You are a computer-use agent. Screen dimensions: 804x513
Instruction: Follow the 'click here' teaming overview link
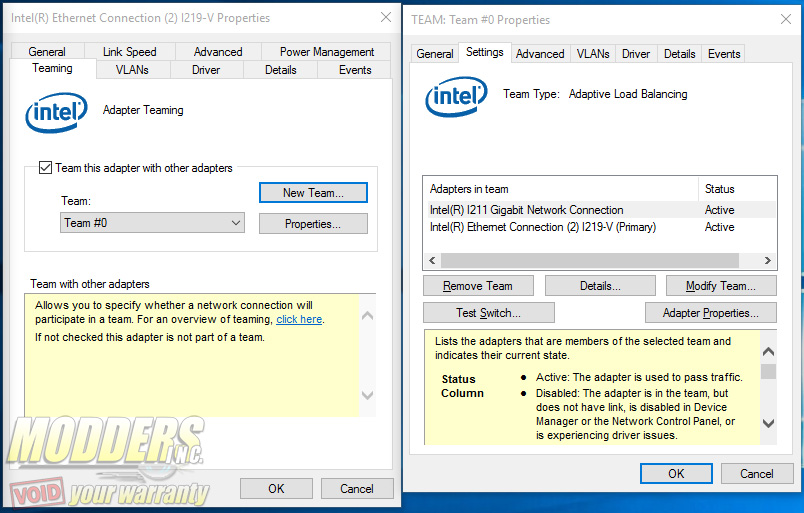pyautogui.click(x=299, y=319)
